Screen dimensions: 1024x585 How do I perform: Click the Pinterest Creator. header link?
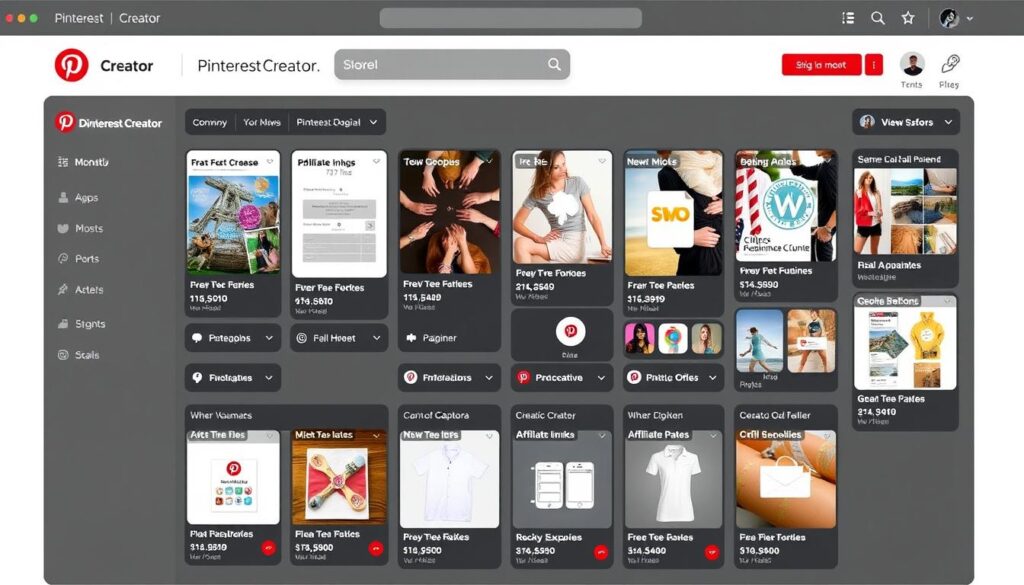259,65
